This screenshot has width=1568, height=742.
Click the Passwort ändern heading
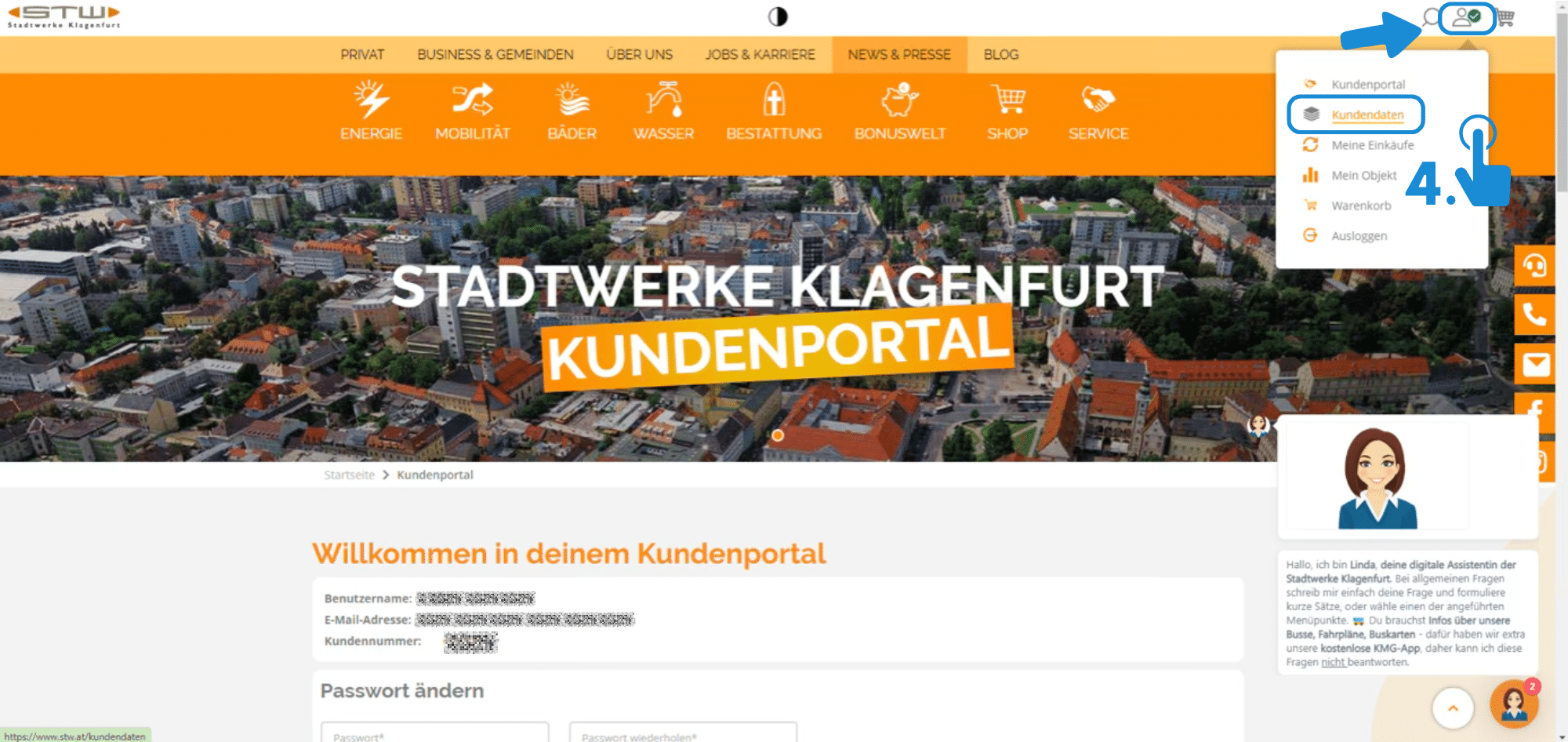(402, 691)
